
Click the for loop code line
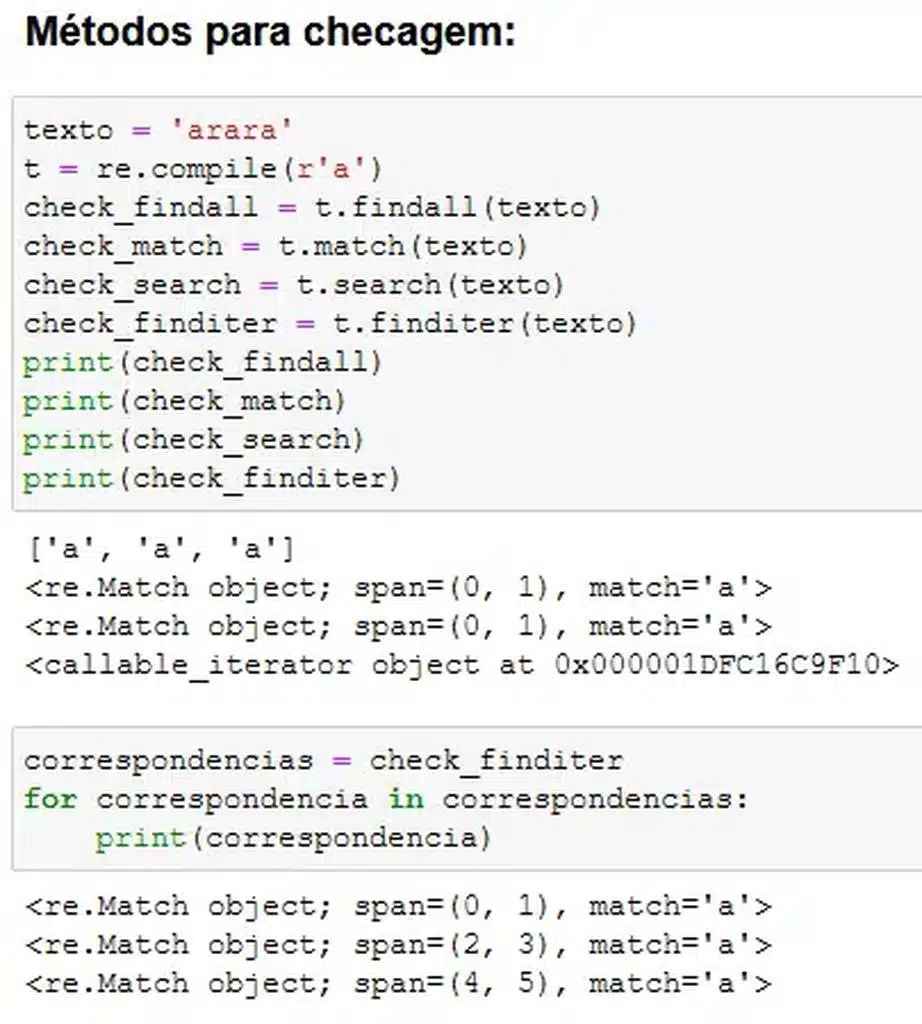pyautogui.click(x=386, y=799)
